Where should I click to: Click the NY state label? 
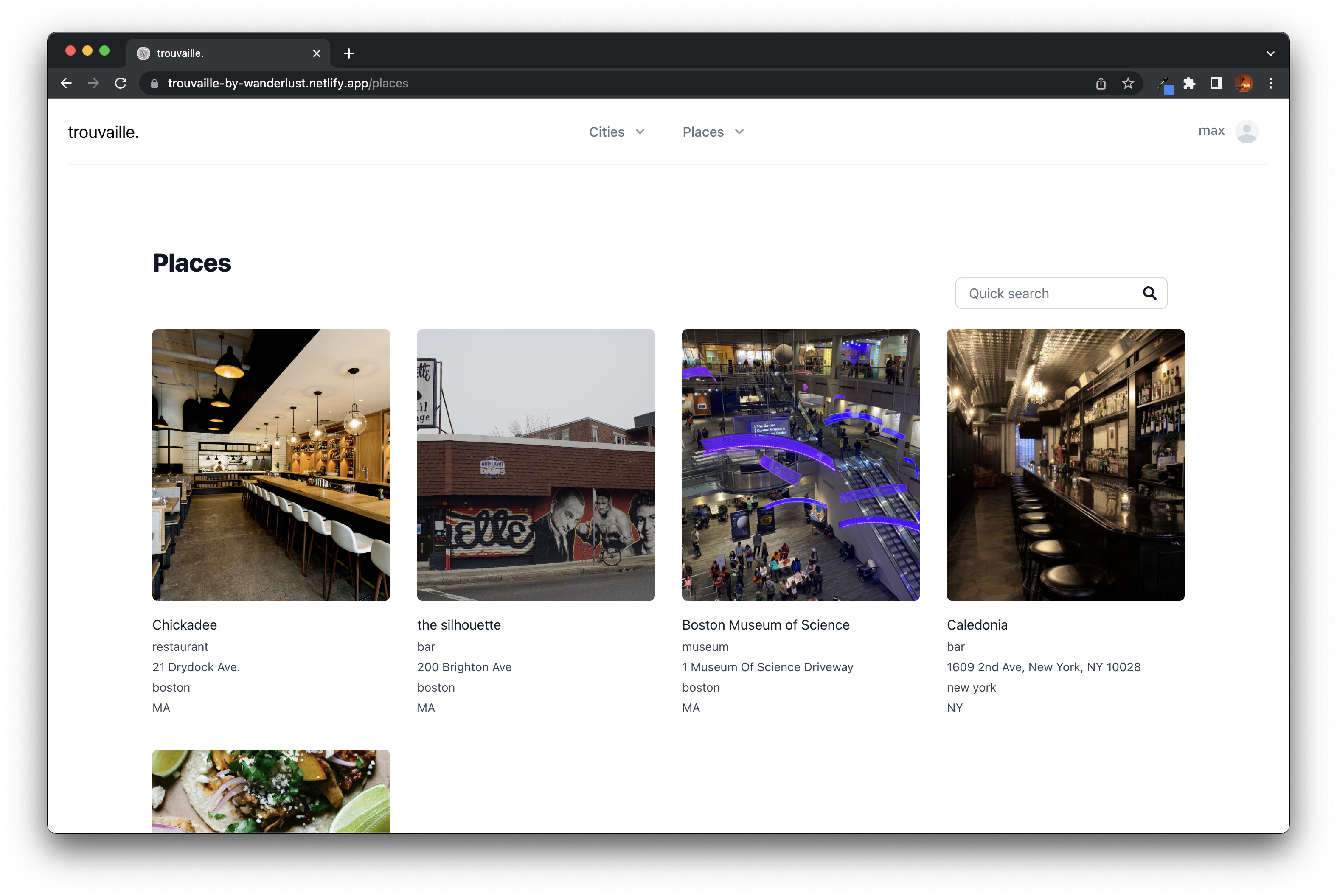(x=955, y=708)
